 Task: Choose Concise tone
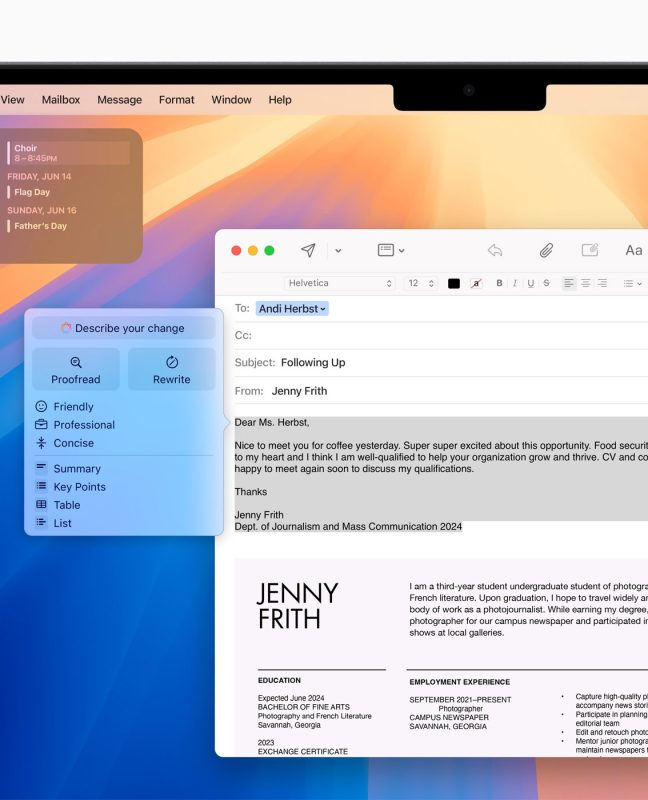73,443
